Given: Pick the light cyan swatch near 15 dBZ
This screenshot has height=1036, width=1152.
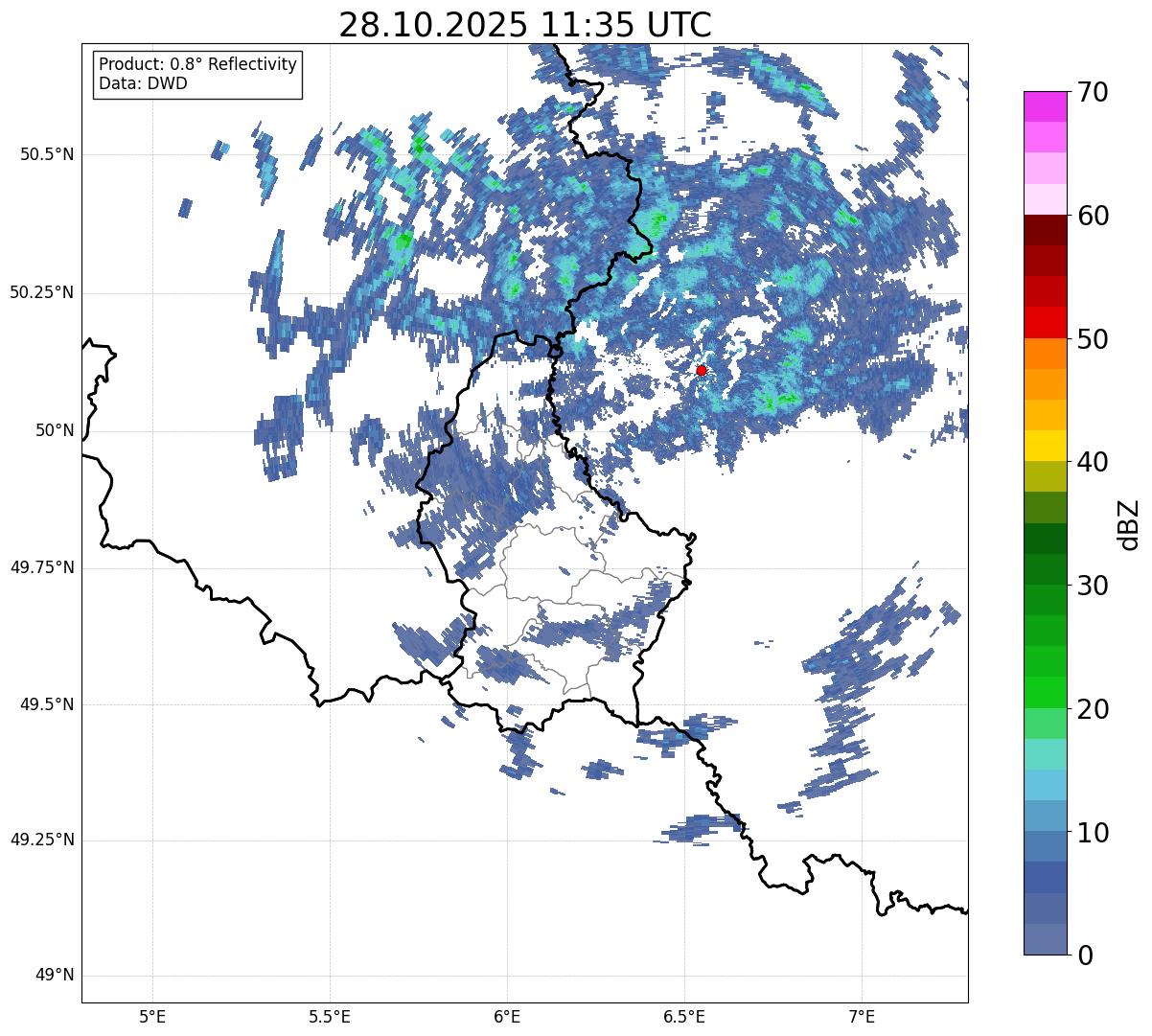Looking at the screenshot, I should click(x=1045, y=754).
